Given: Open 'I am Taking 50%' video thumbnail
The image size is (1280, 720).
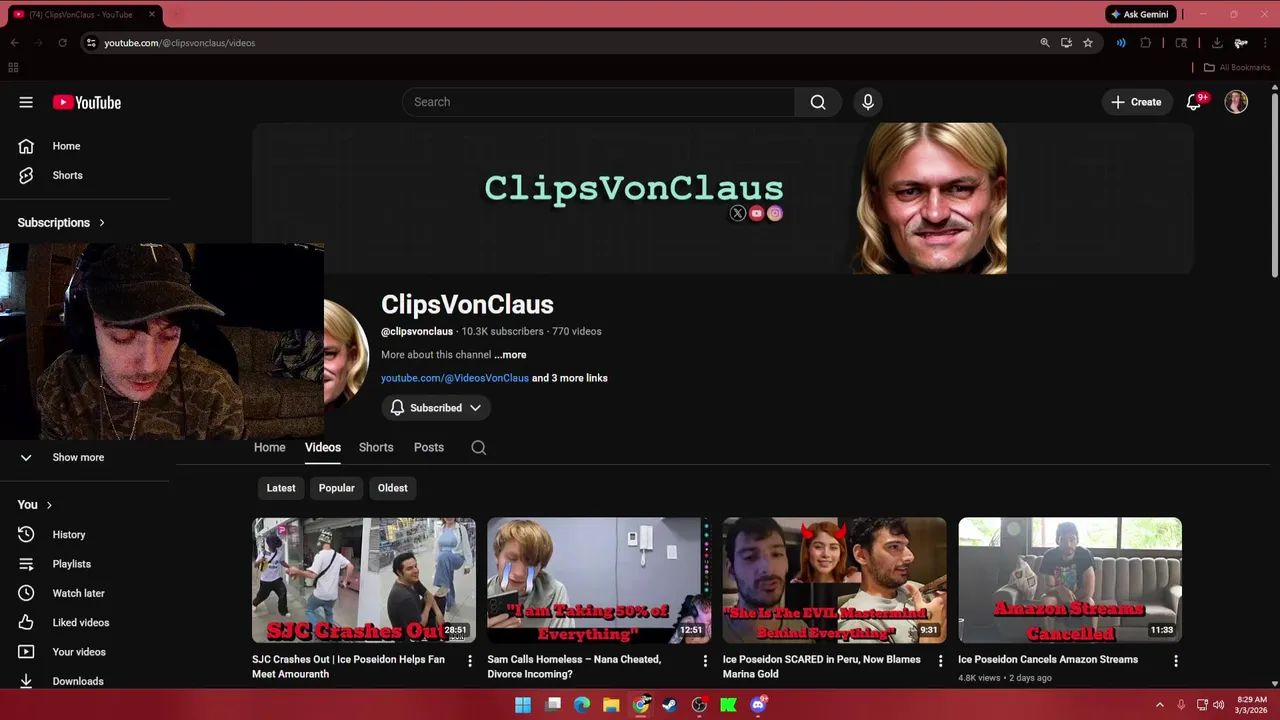Looking at the screenshot, I should [x=599, y=580].
